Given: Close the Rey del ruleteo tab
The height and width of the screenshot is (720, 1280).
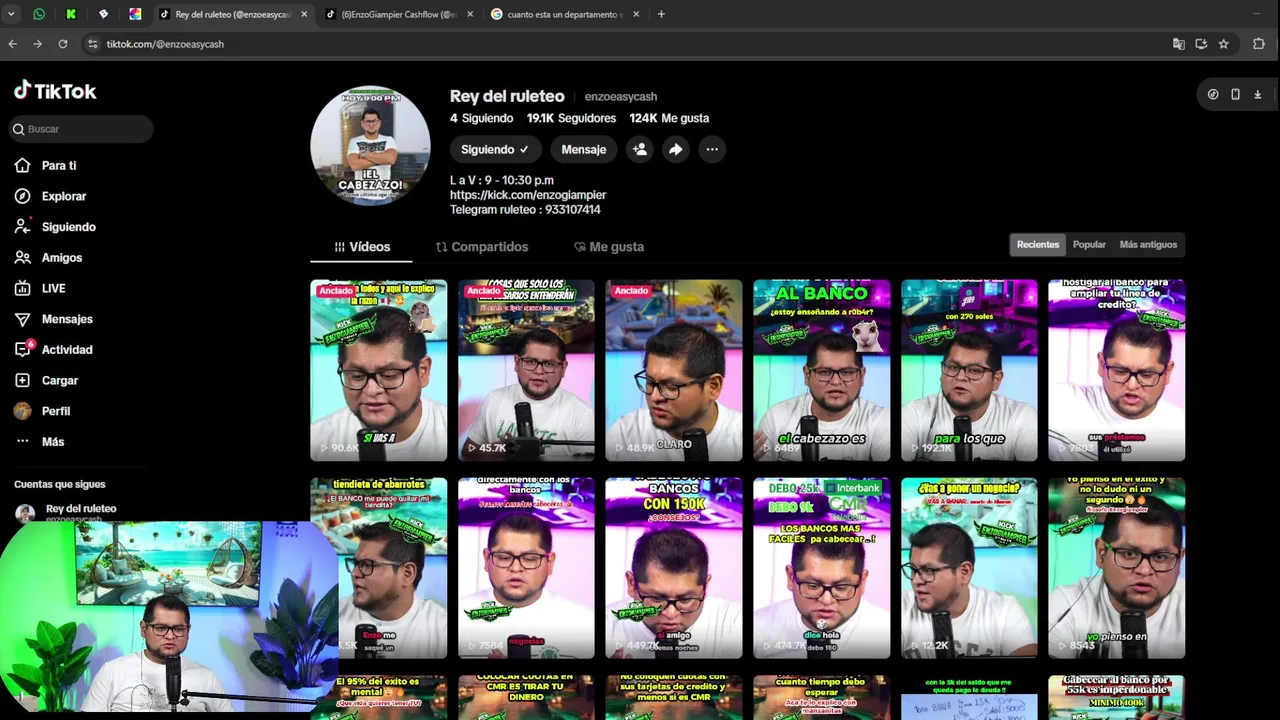Looking at the screenshot, I should [x=304, y=14].
